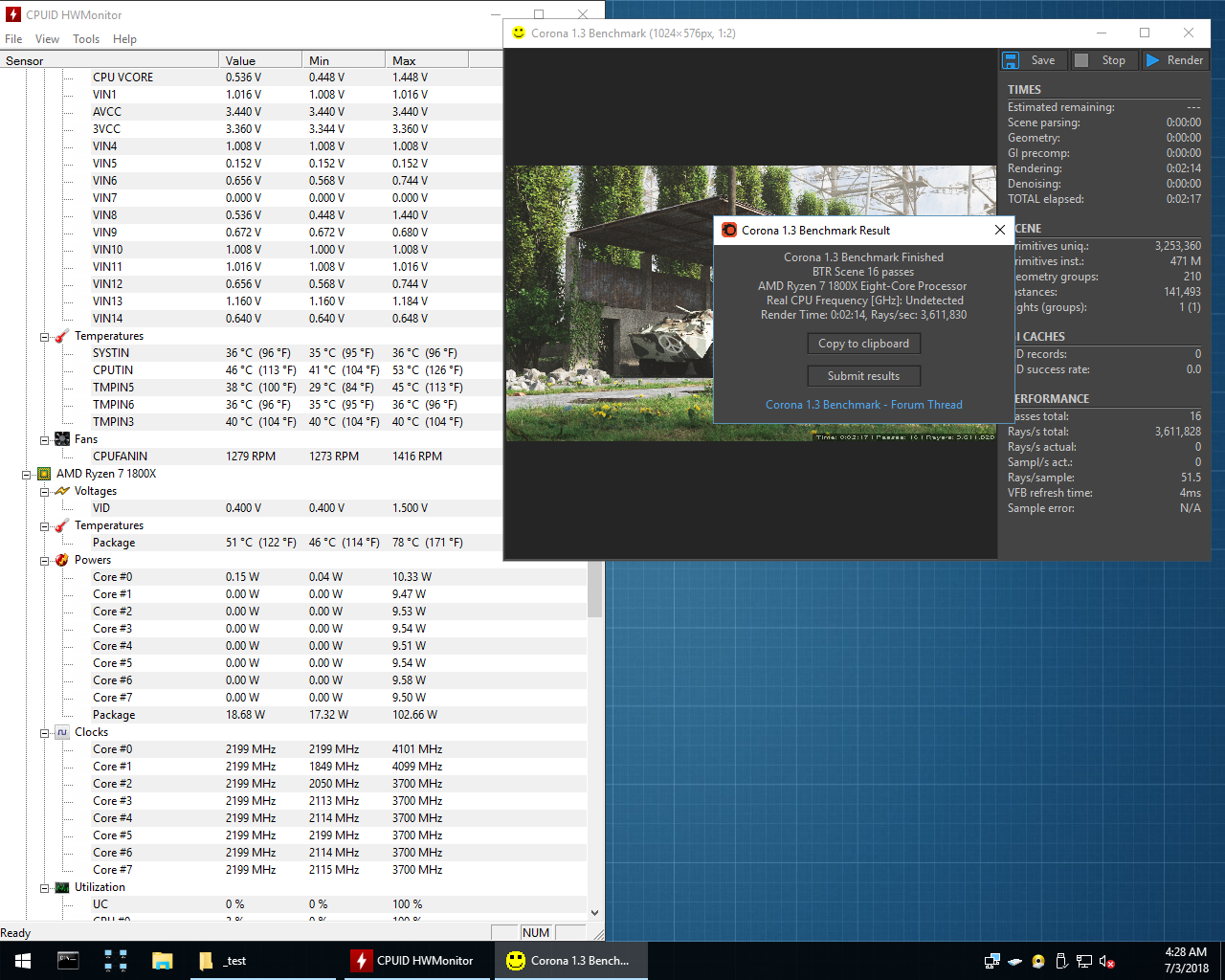
Task: Click the monitor network tray icon
Action: [1084, 961]
